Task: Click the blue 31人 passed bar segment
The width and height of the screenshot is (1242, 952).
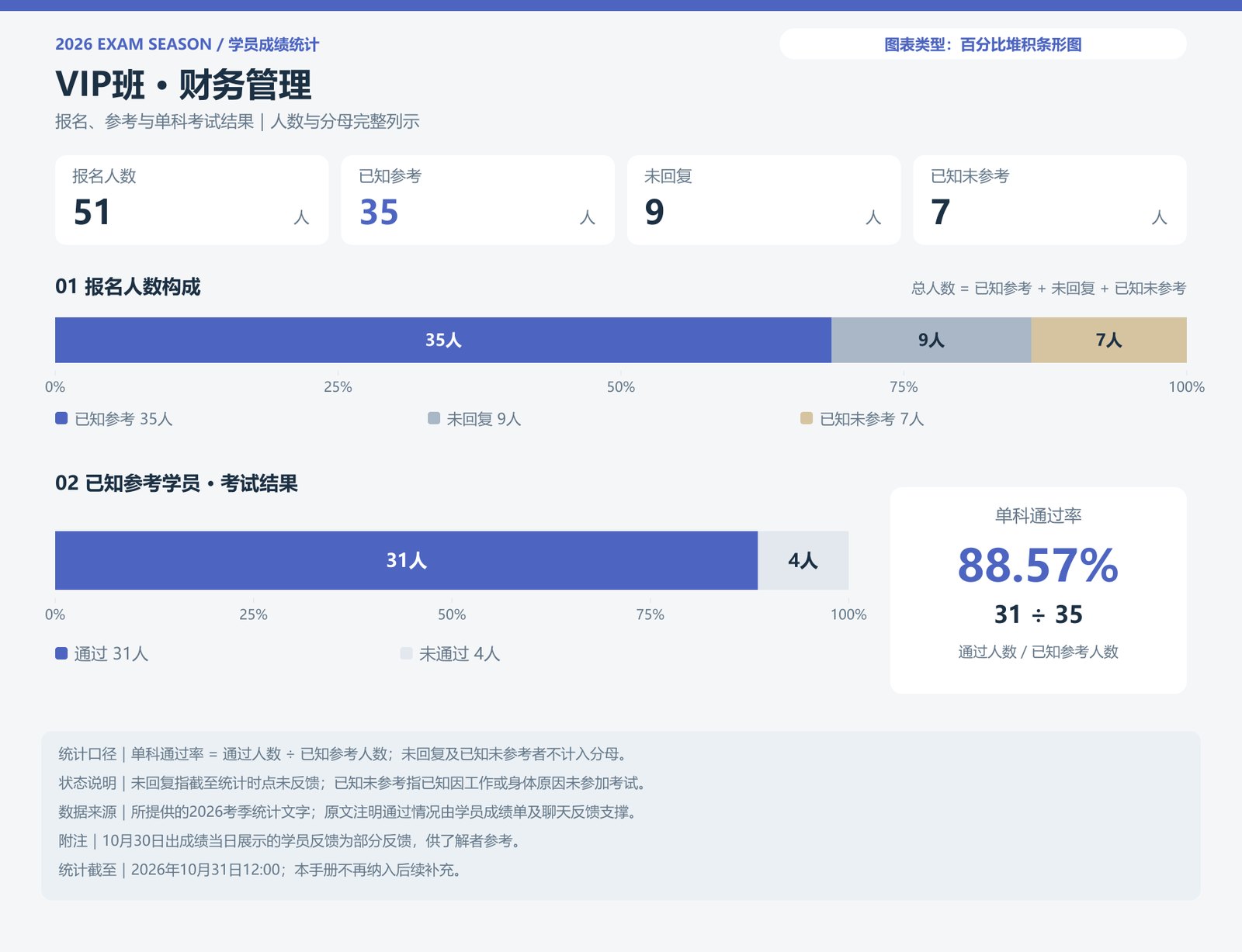Action: tap(406, 560)
